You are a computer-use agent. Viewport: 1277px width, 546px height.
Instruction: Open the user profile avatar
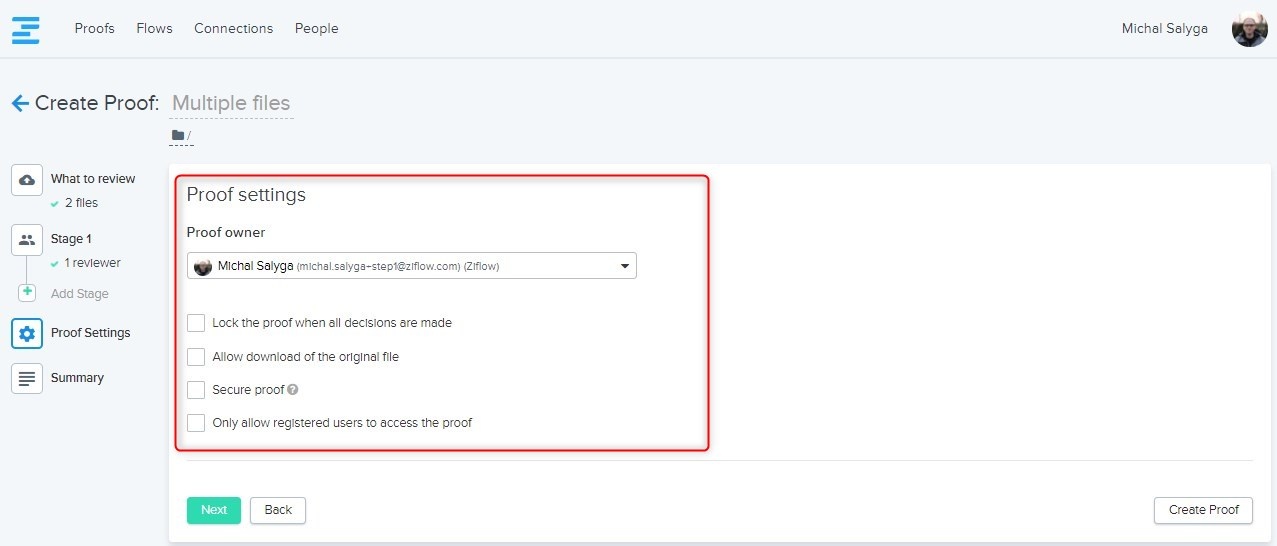pos(1249,29)
